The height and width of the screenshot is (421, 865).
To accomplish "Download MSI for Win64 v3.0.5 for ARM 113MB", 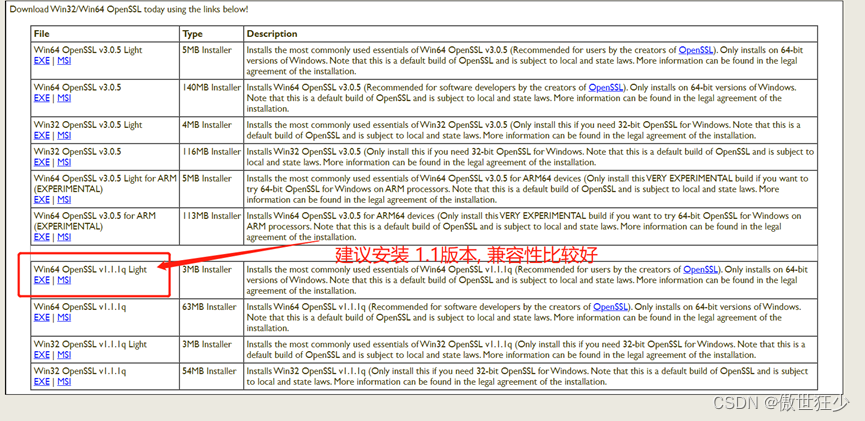I will (64, 237).
